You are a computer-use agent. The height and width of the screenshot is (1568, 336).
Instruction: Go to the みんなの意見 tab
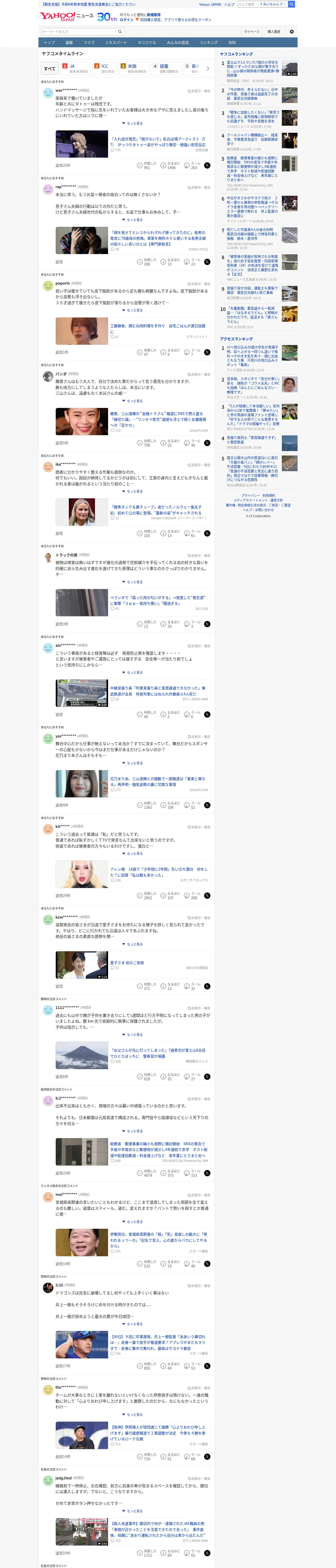[178, 43]
